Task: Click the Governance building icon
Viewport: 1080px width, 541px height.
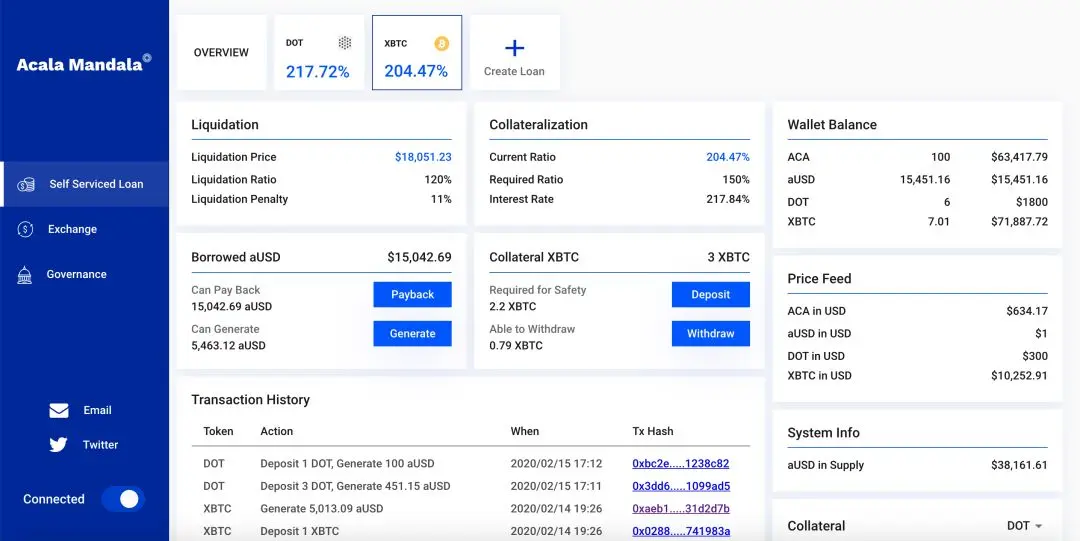Action: click(x=25, y=274)
